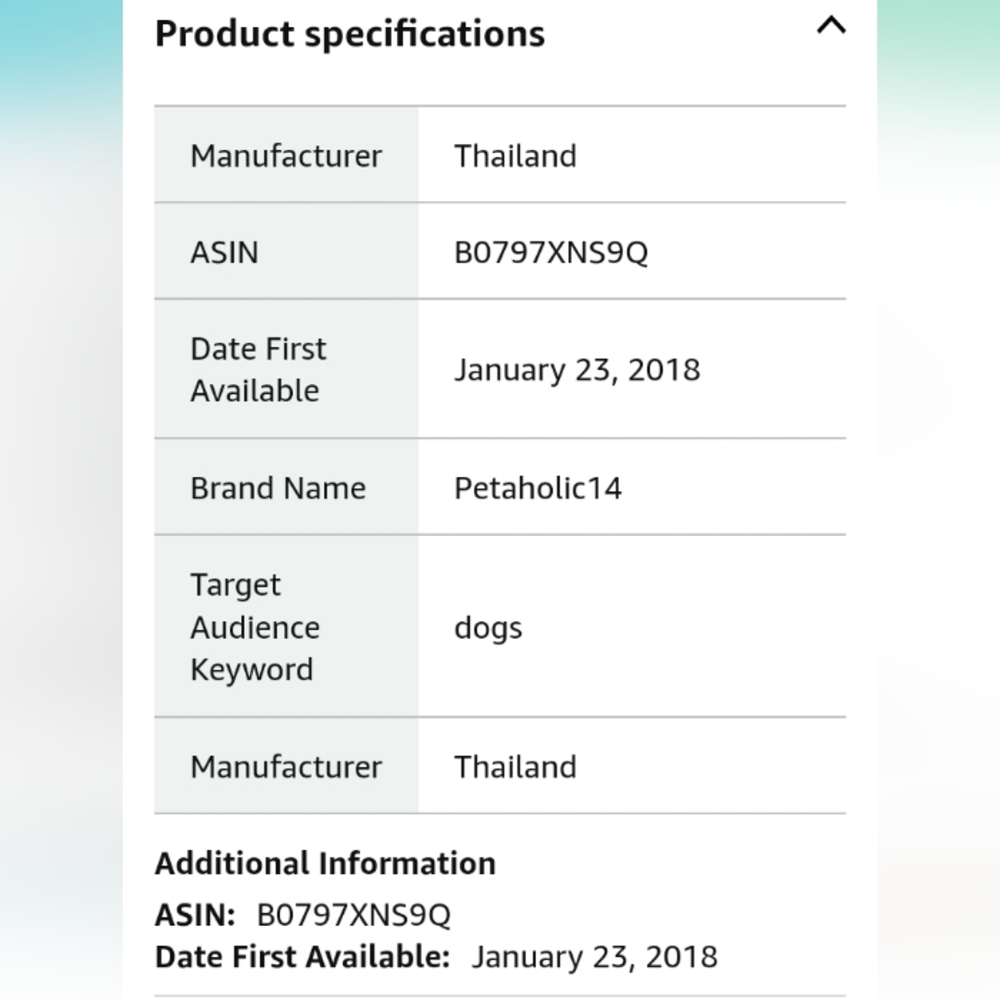Image resolution: width=1000 pixels, height=1000 pixels.
Task: Collapse the Product specifications chevron
Action: [x=831, y=27]
